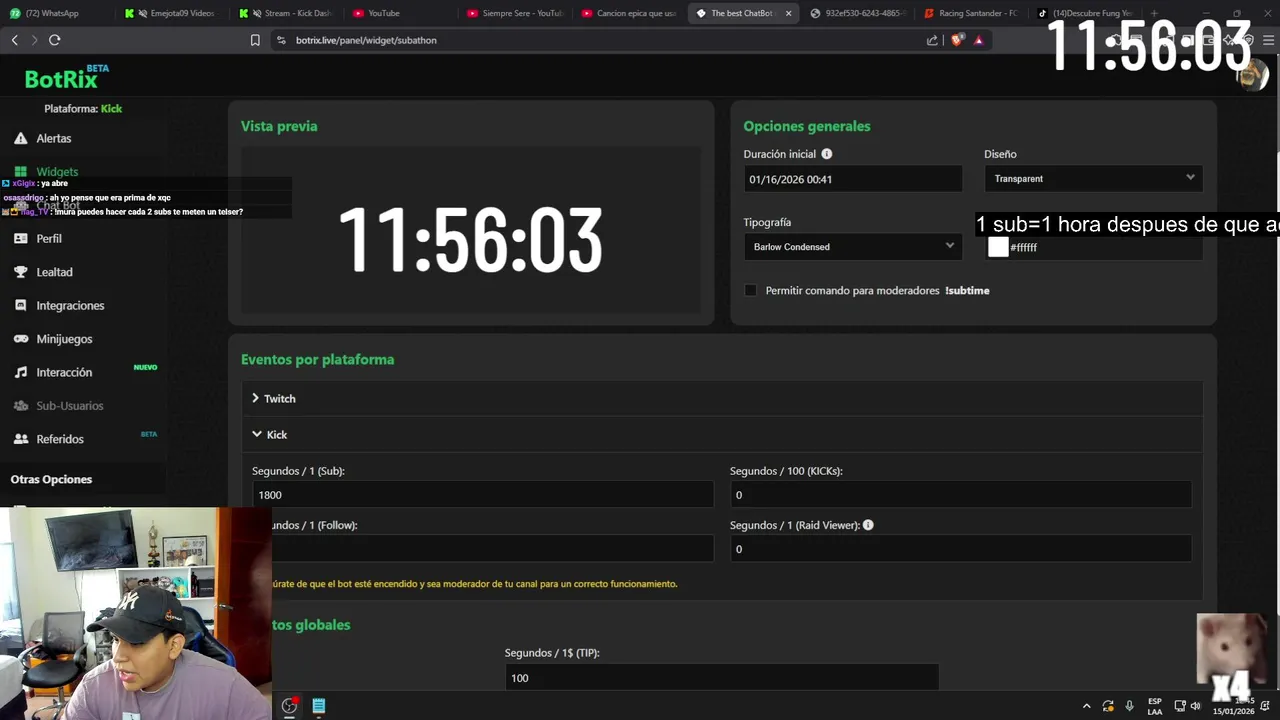Image resolution: width=1280 pixels, height=720 pixels.
Task: Collapse the Kick events section
Action: 722,435
